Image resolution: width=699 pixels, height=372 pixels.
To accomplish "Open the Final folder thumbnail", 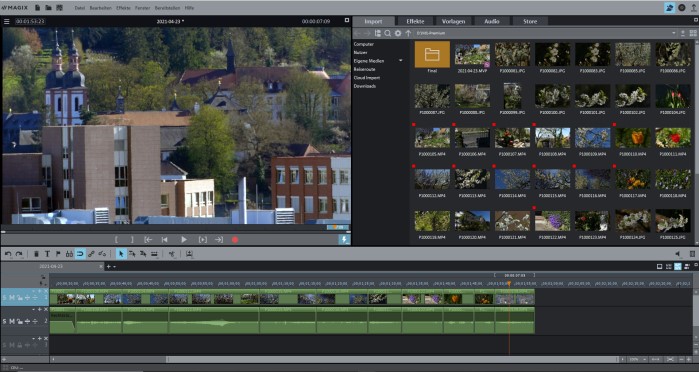I will (432, 54).
